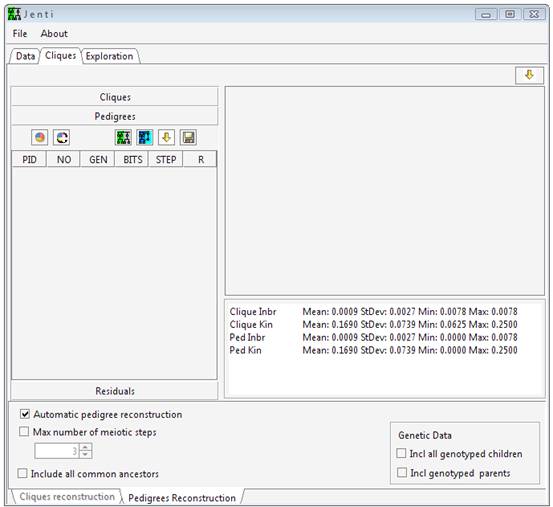Switch to the Exploration tab
The image size is (553, 507).
tap(110, 56)
